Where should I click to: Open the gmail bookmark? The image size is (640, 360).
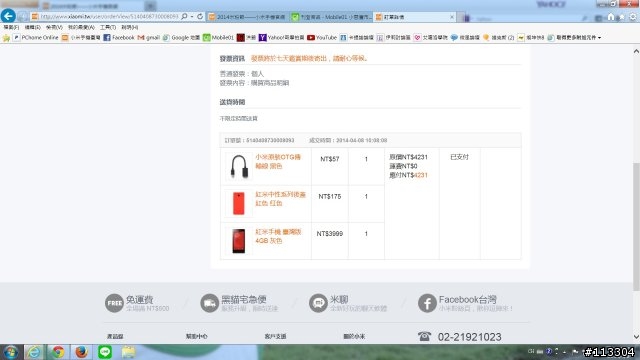(149, 38)
